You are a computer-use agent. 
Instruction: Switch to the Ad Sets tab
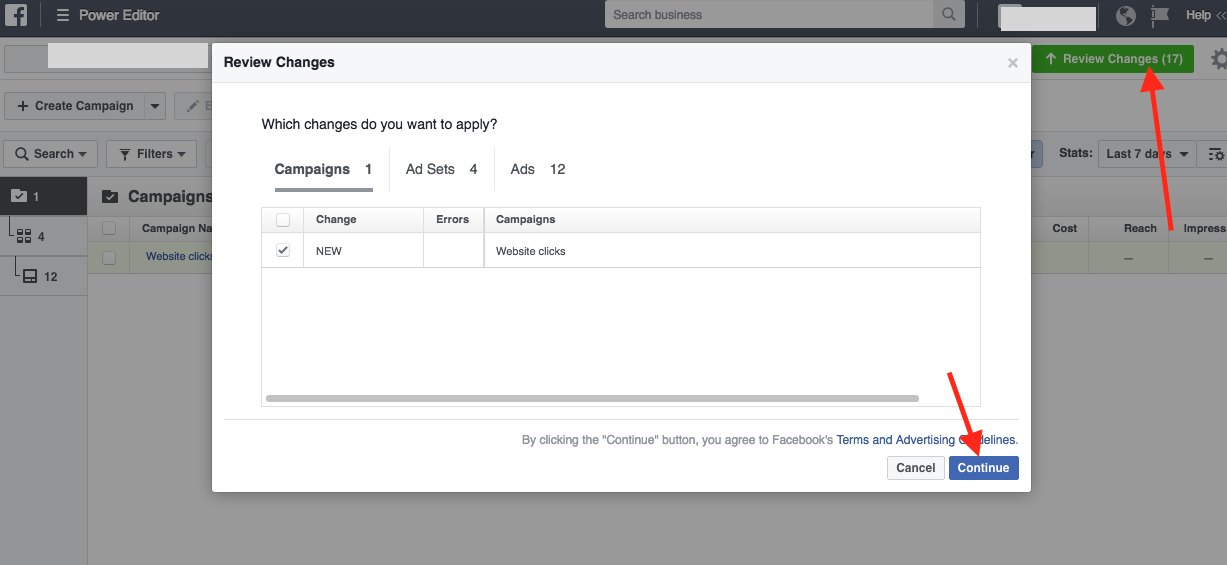click(441, 169)
